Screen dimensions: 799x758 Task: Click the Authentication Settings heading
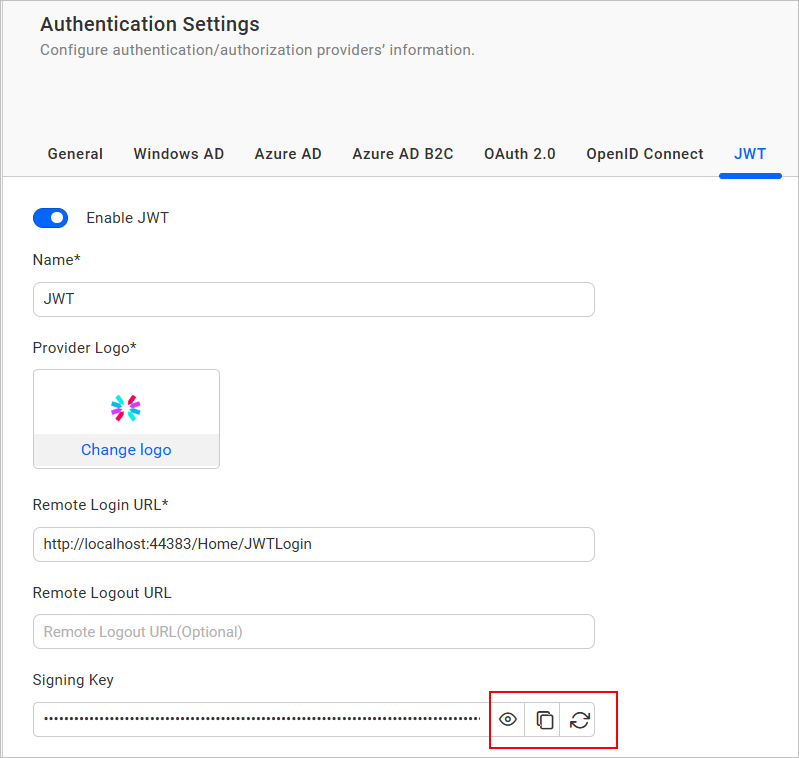(150, 24)
